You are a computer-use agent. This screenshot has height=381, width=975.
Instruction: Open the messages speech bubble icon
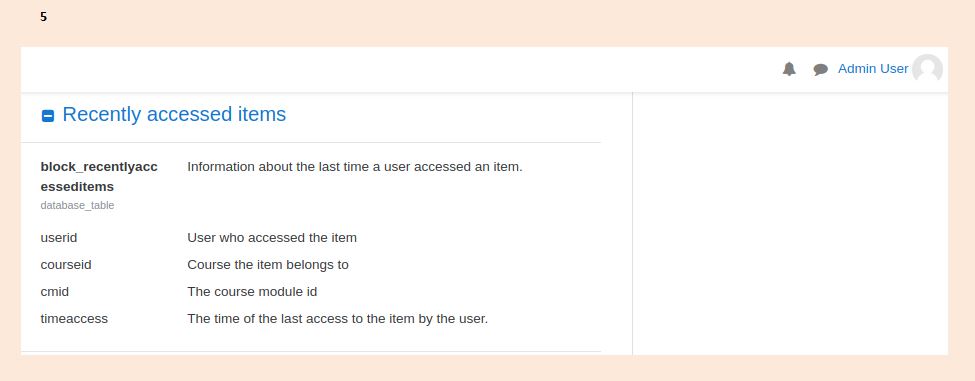pyautogui.click(x=820, y=70)
